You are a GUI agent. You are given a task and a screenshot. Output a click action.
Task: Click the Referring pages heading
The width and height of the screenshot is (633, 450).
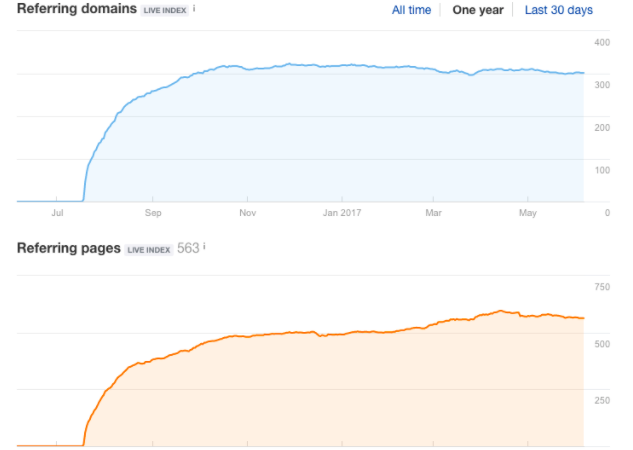[x=68, y=247]
